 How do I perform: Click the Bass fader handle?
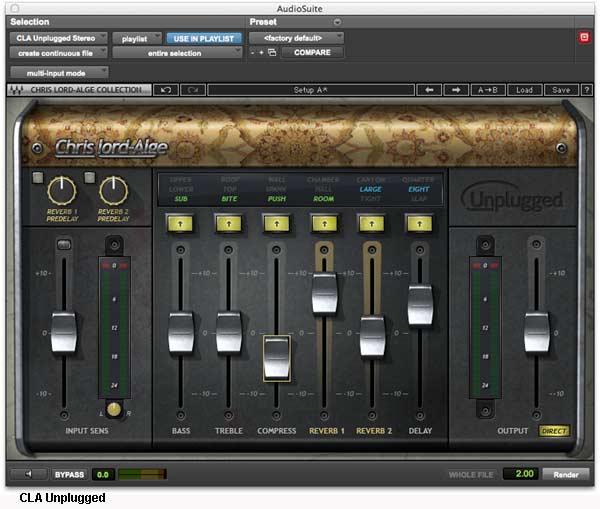181,333
